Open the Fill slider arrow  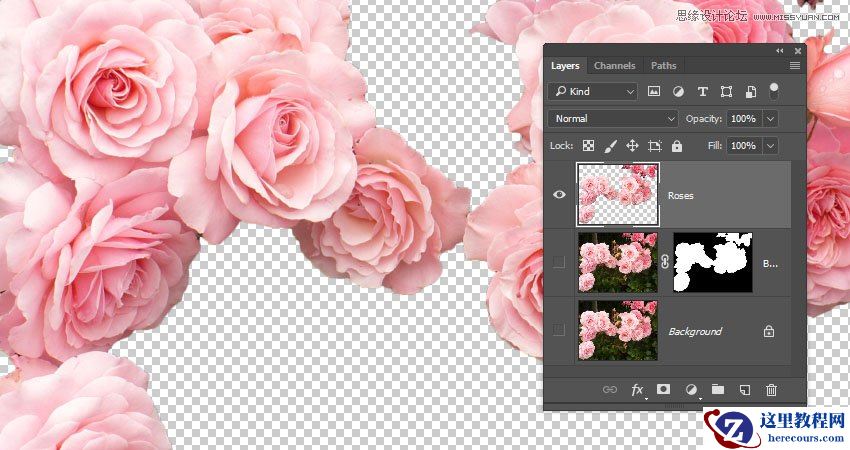coord(770,145)
